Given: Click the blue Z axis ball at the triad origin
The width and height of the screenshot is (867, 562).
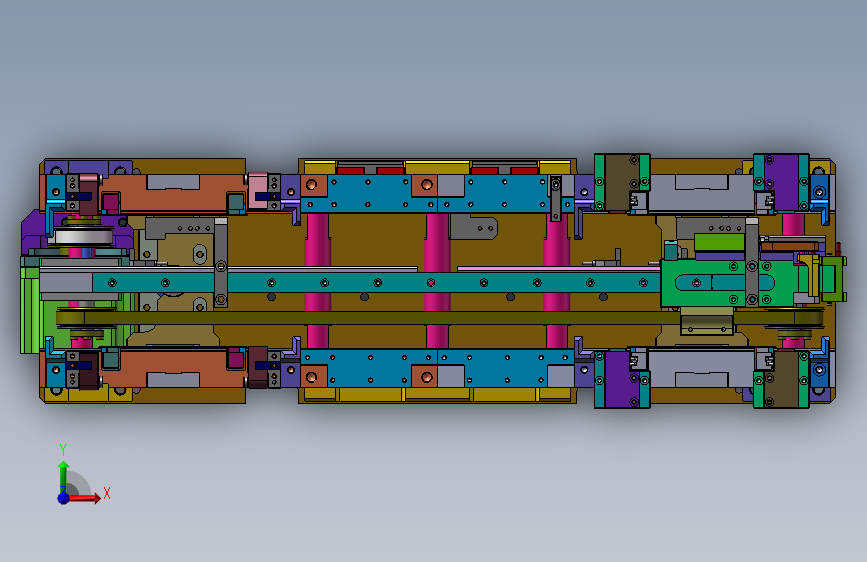Looking at the screenshot, I should pos(64,498).
